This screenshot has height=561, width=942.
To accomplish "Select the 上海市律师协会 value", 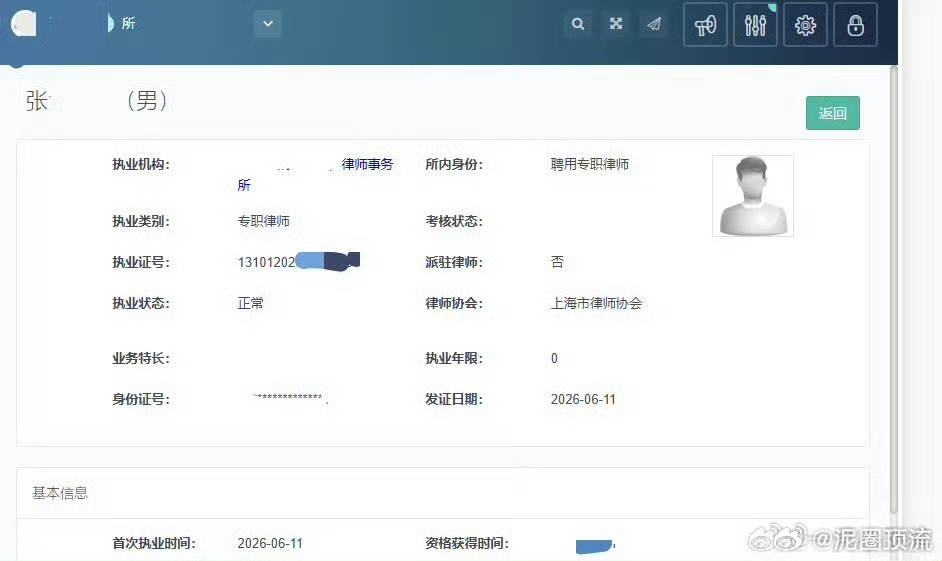I will pos(597,303).
